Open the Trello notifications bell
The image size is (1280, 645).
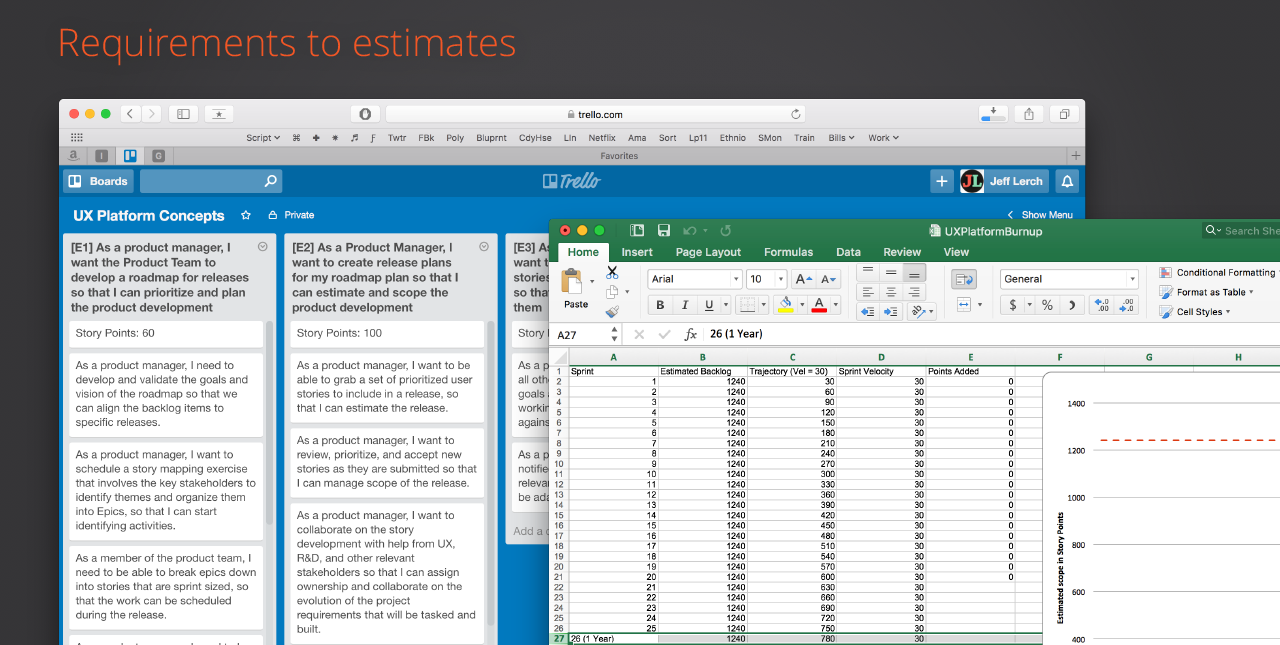[x=1067, y=181]
